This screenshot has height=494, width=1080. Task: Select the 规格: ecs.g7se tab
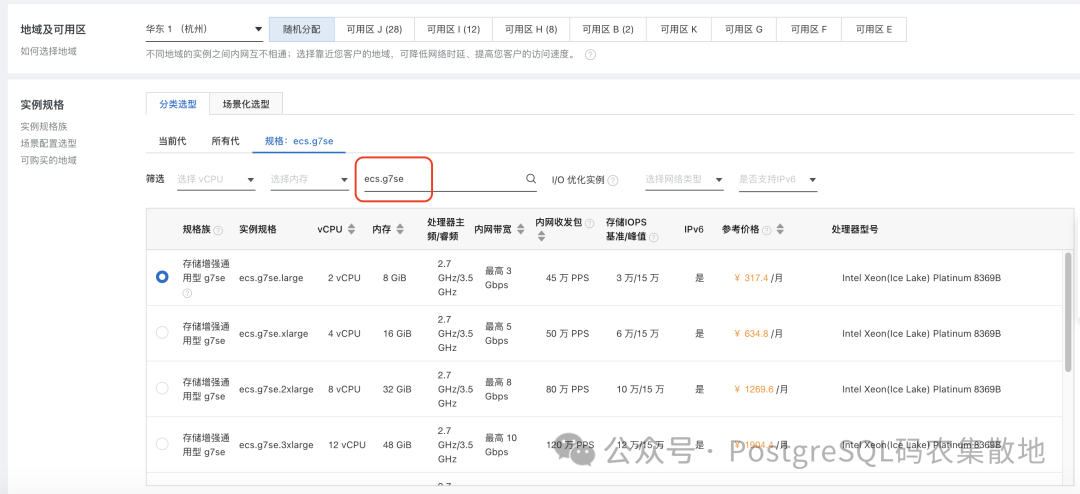[299, 141]
